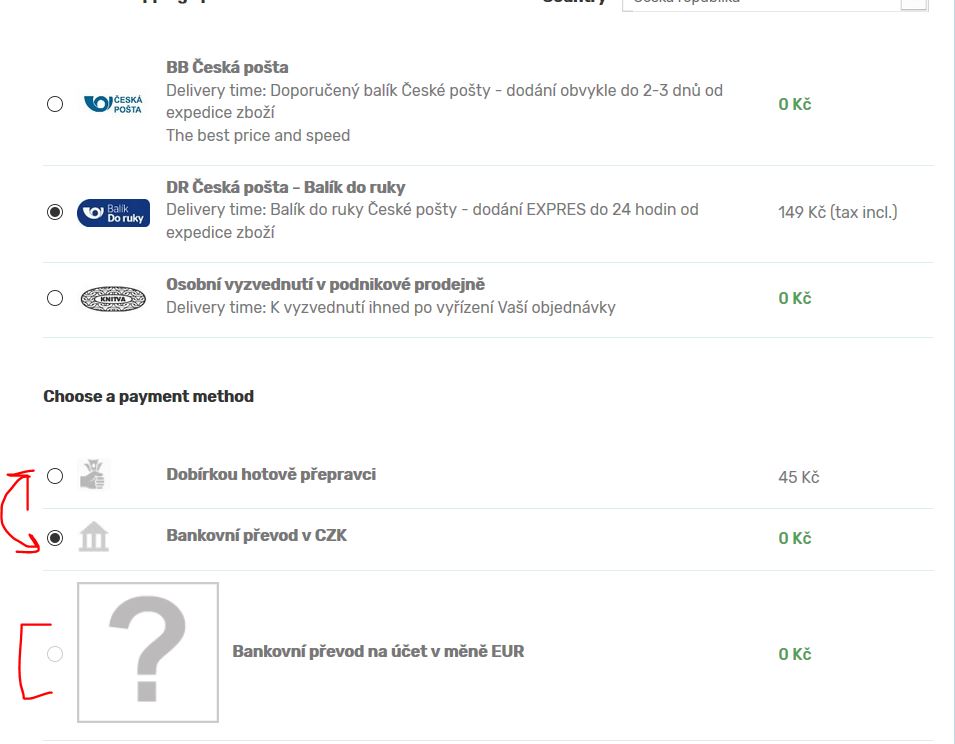Image resolution: width=955 pixels, height=744 pixels.
Task: Click Osobní vyzvednutí v podnikové prodejně title
Action: (325, 285)
